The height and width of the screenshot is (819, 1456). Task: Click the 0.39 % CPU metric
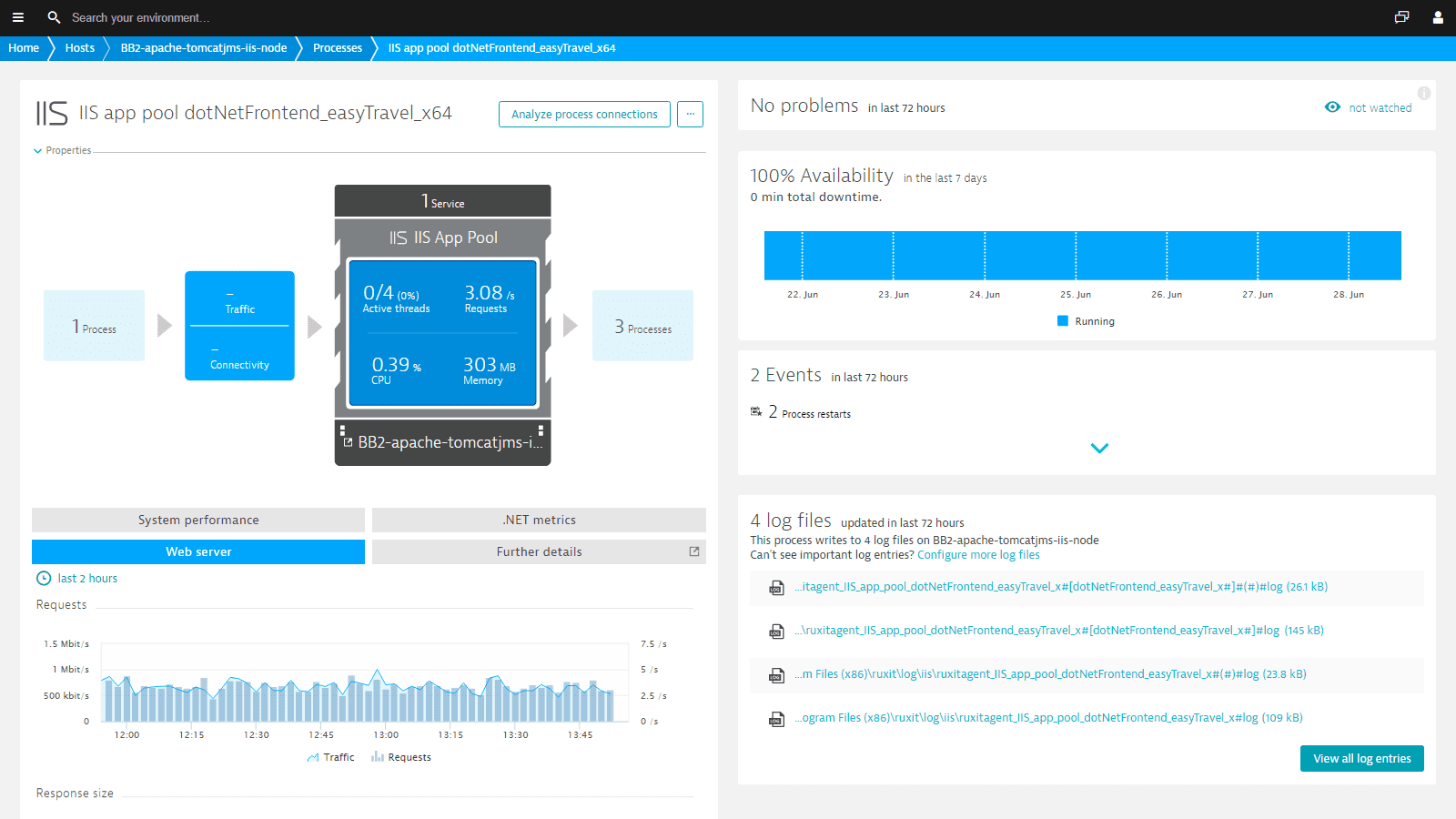pos(396,370)
